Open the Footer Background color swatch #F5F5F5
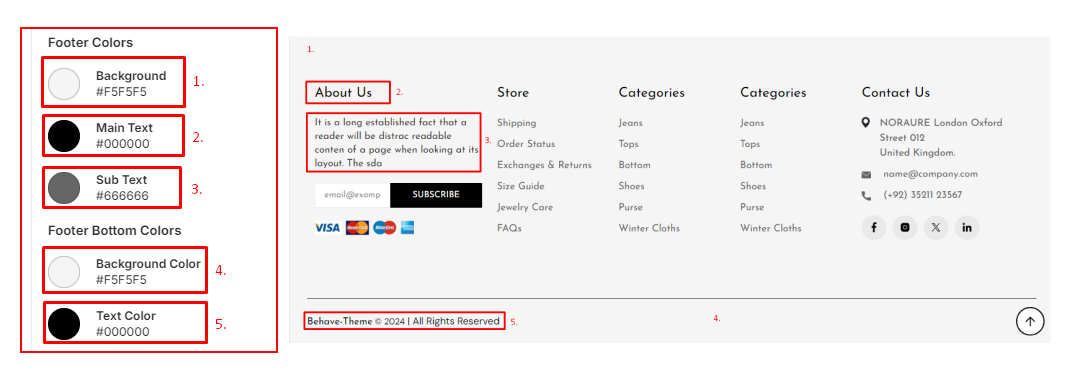 pos(64,84)
